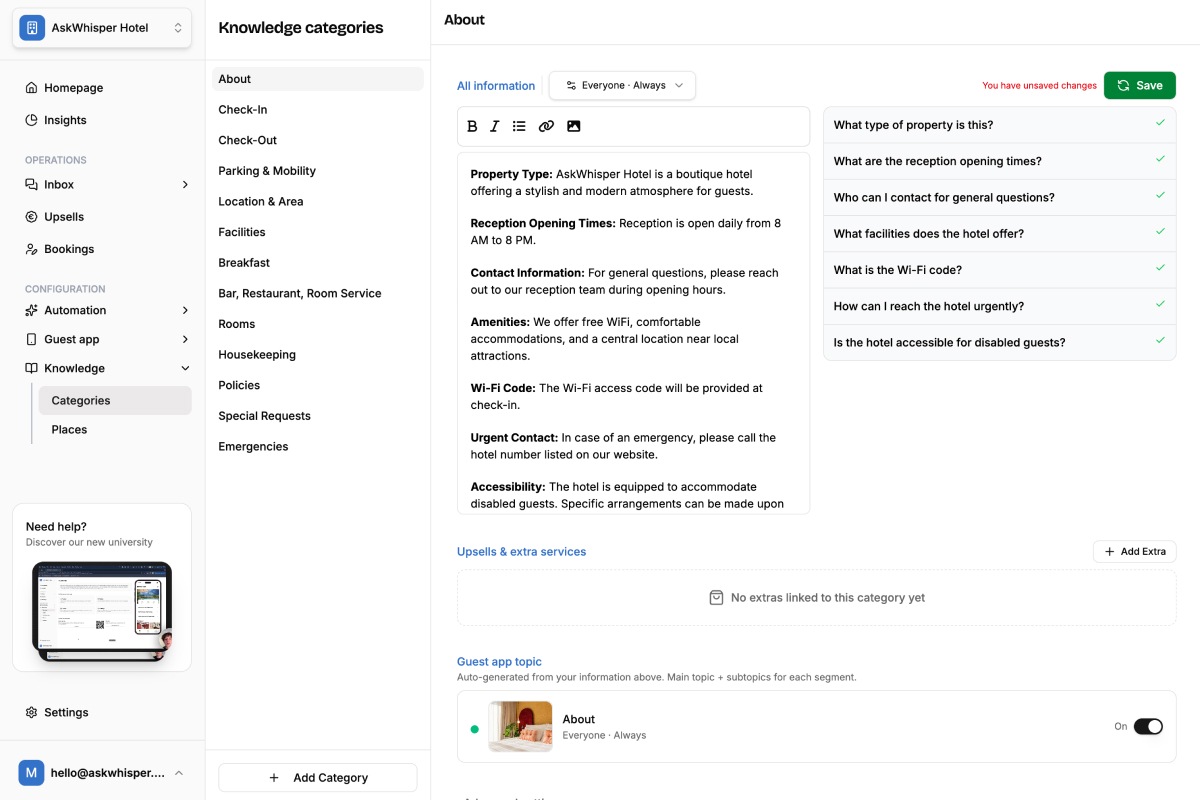Open Insights from the sidebar icon

tap(32, 120)
